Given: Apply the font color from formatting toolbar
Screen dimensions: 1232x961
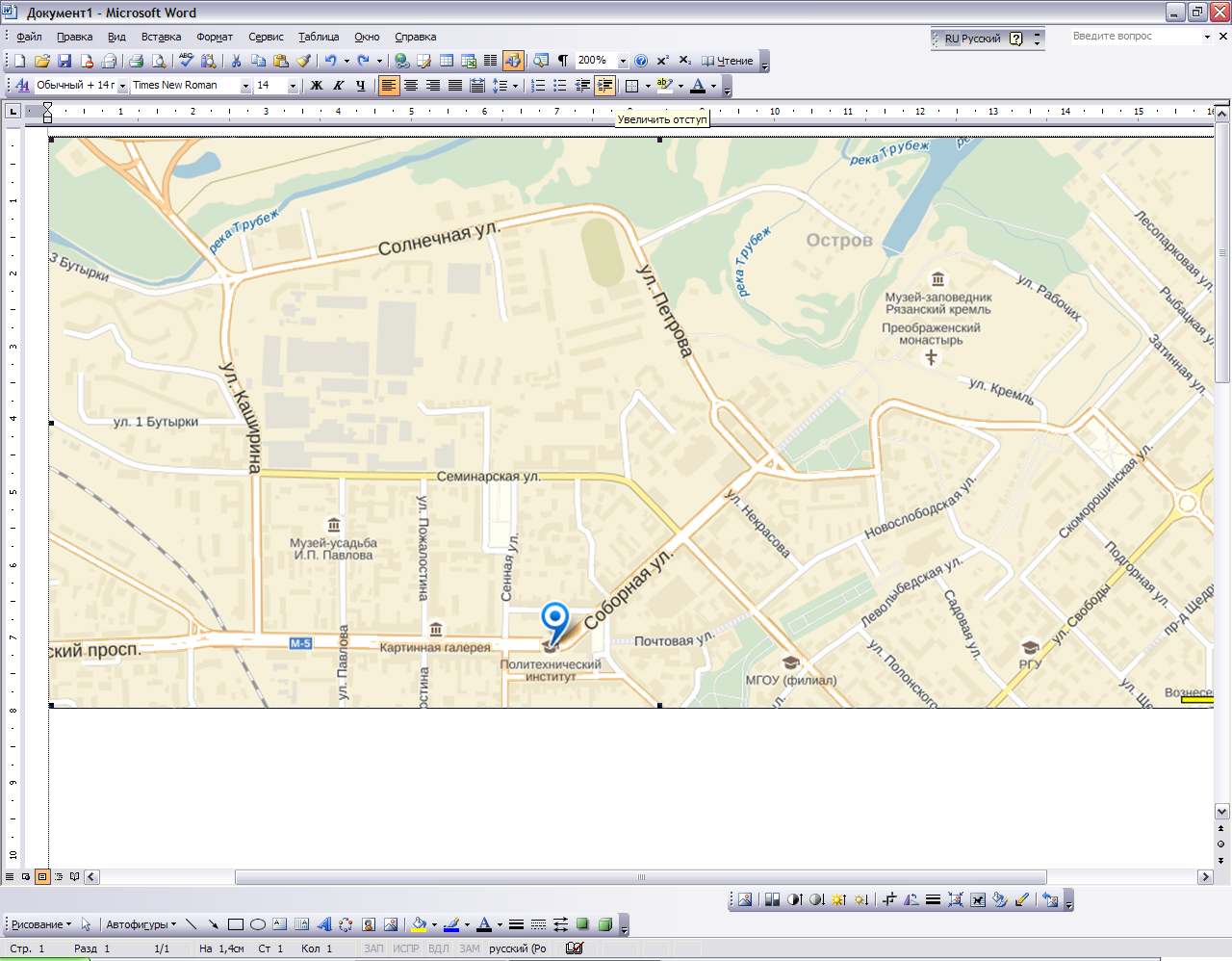Looking at the screenshot, I should click(x=698, y=86).
